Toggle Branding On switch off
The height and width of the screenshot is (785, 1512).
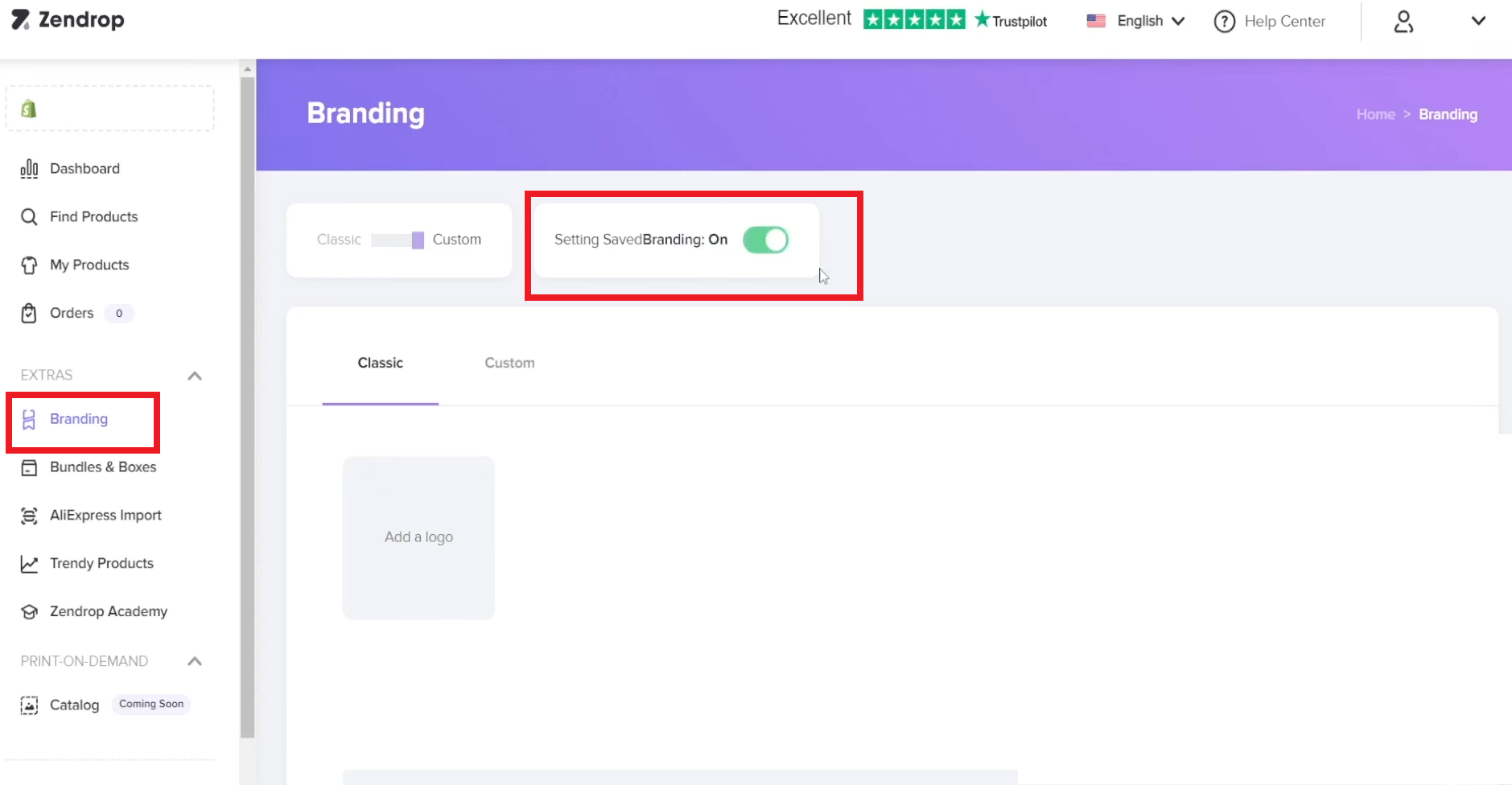click(765, 240)
